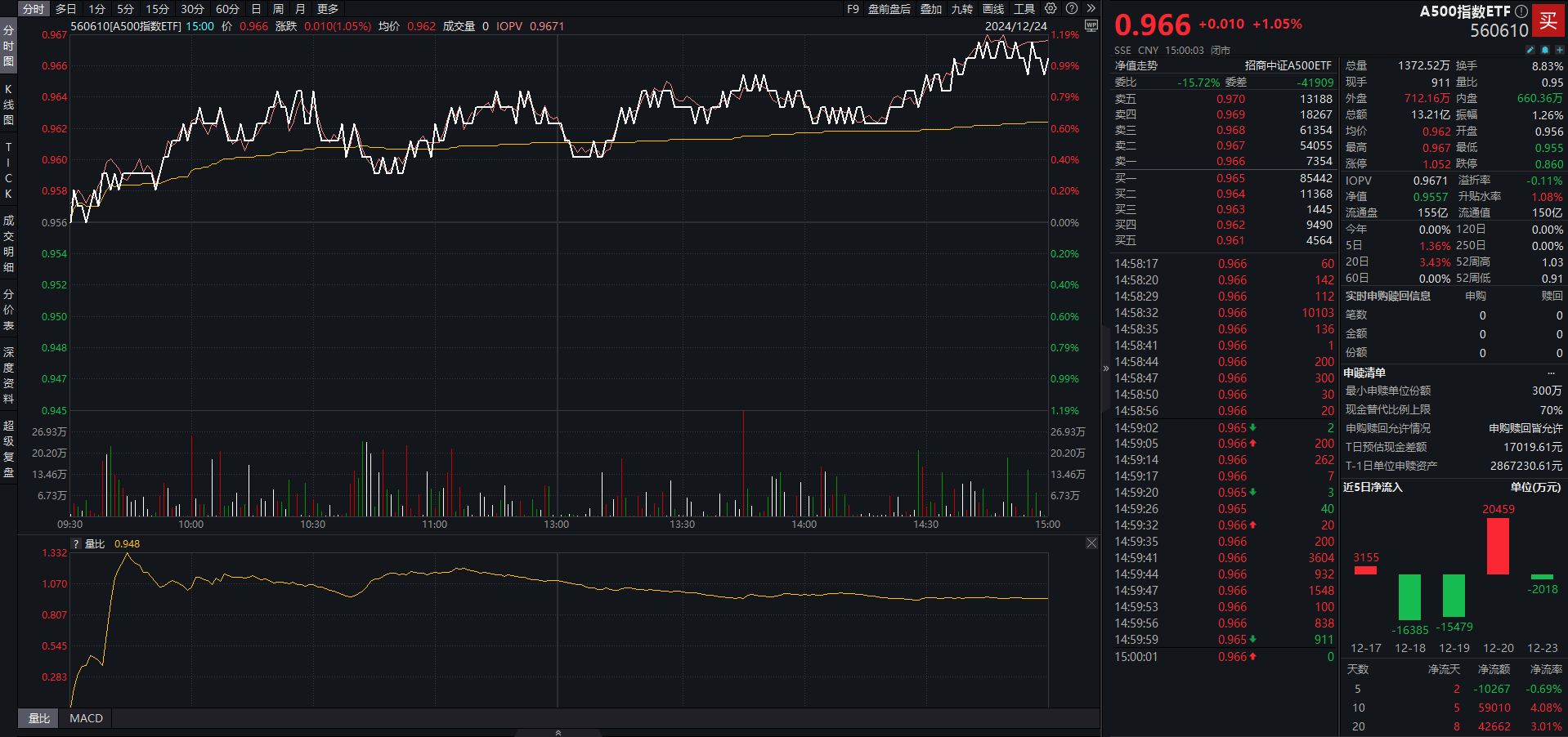The width and height of the screenshot is (1568, 737).
Task: Expand the toolbar double chevron
Action: click(x=1091, y=8)
